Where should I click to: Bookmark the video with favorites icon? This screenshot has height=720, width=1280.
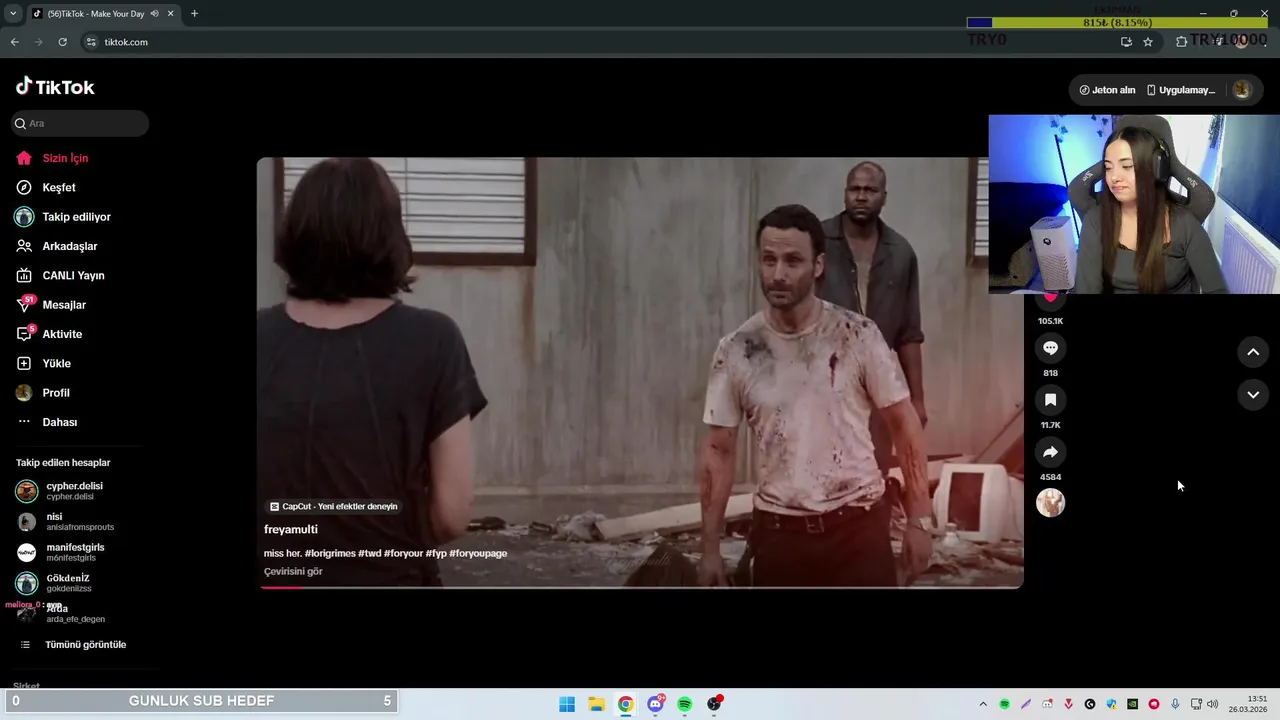click(1050, 400)
